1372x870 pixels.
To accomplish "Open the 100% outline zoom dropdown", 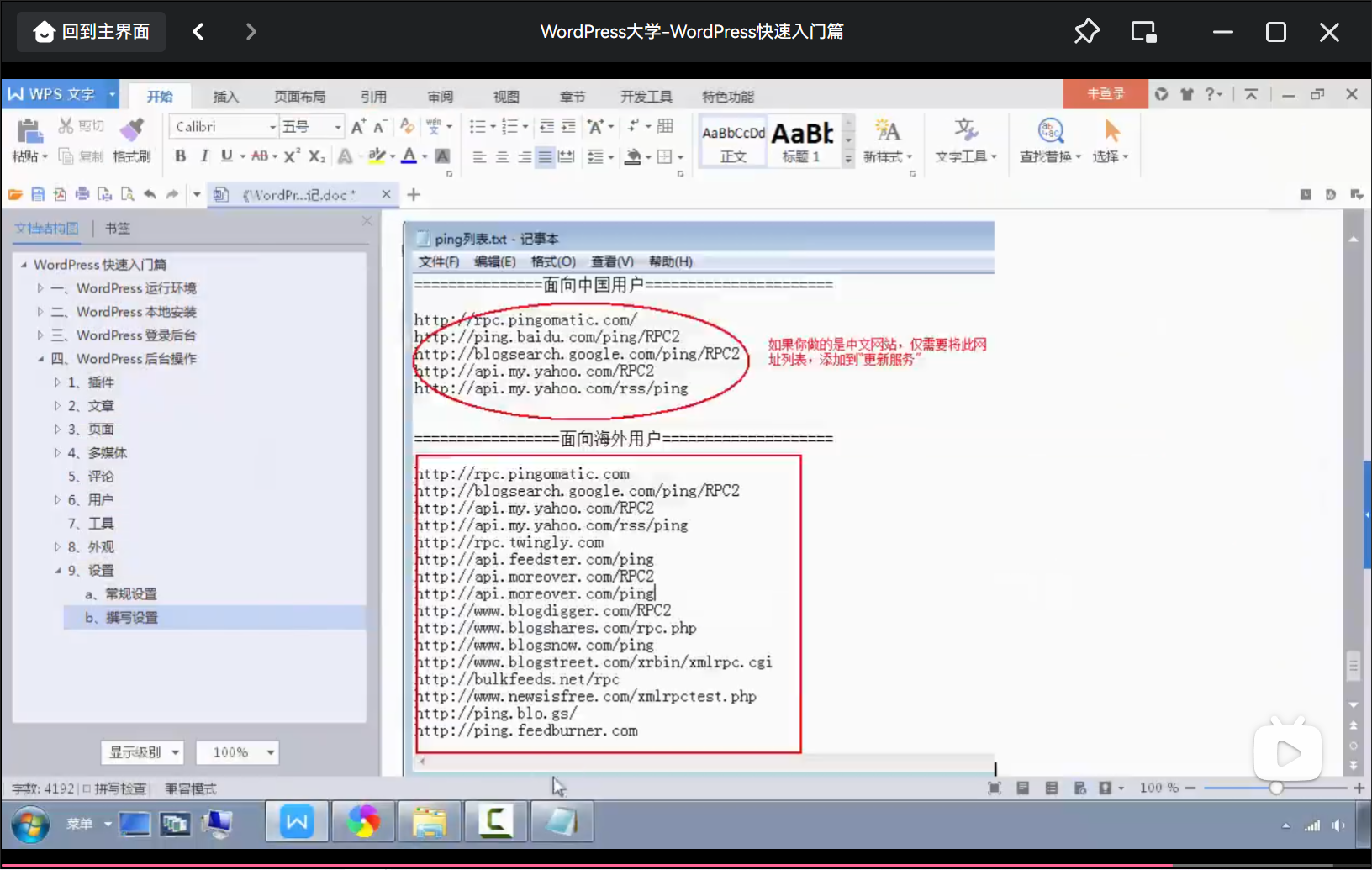I will click(237, 752).
